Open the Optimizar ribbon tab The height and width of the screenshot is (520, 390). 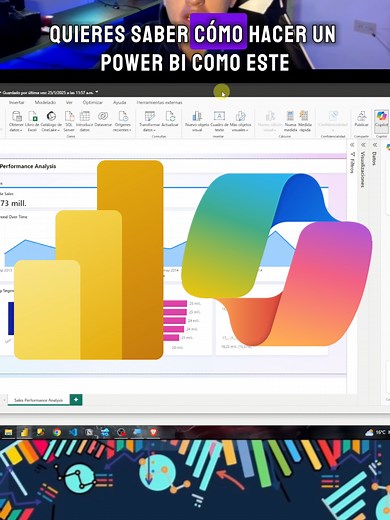point(93,102)
